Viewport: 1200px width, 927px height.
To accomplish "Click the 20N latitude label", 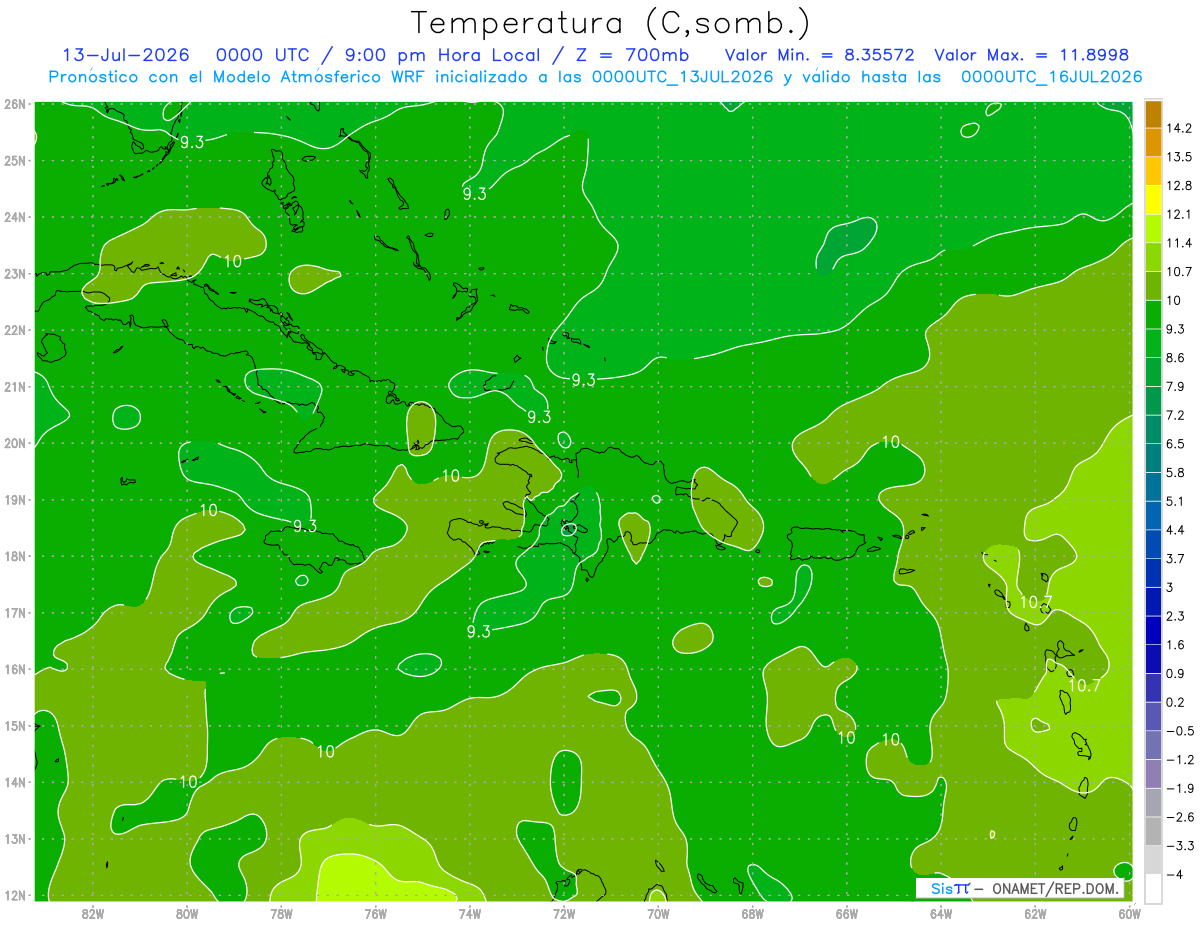I will coord(15,443).
